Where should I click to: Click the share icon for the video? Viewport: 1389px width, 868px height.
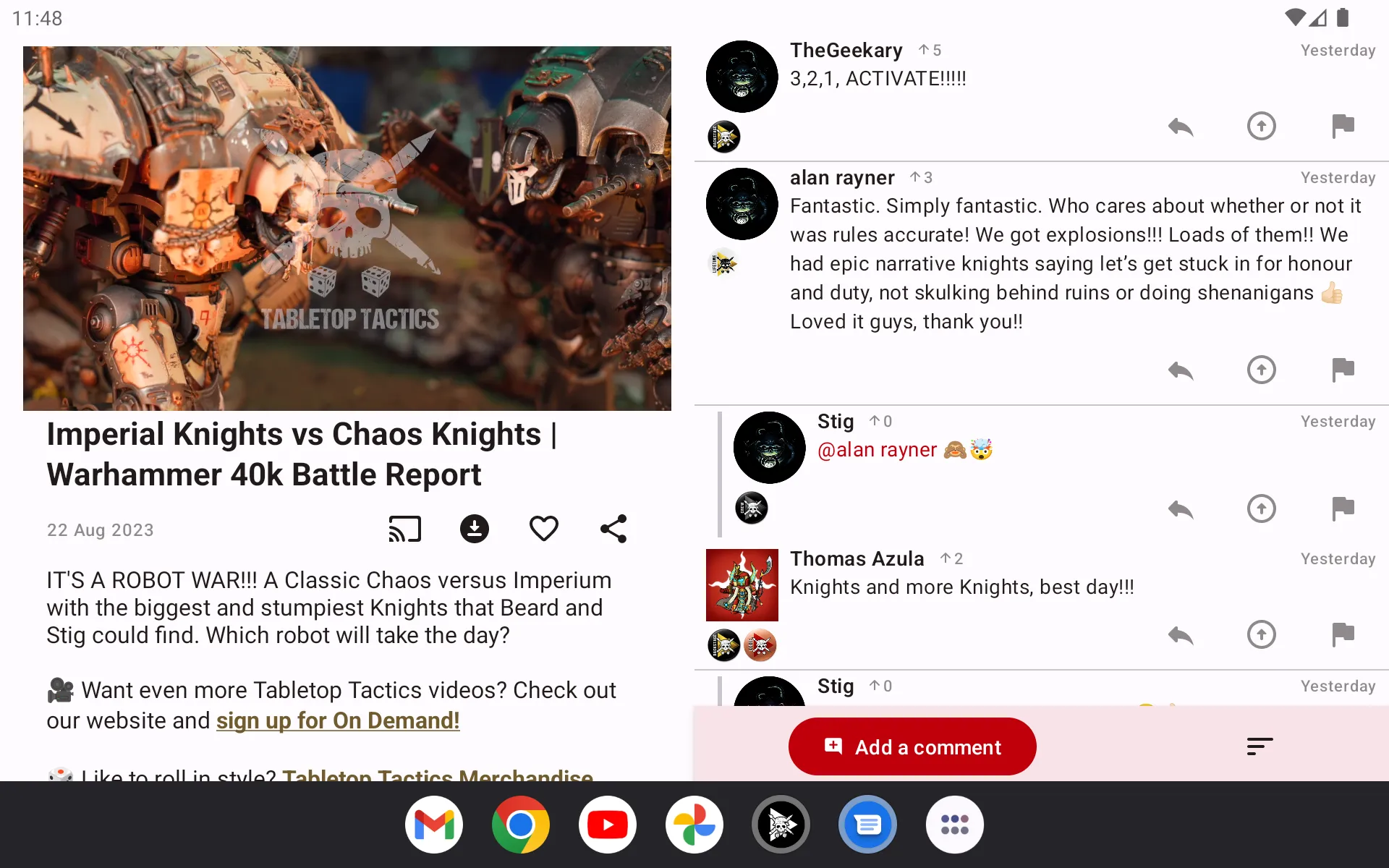click(613, 528)
